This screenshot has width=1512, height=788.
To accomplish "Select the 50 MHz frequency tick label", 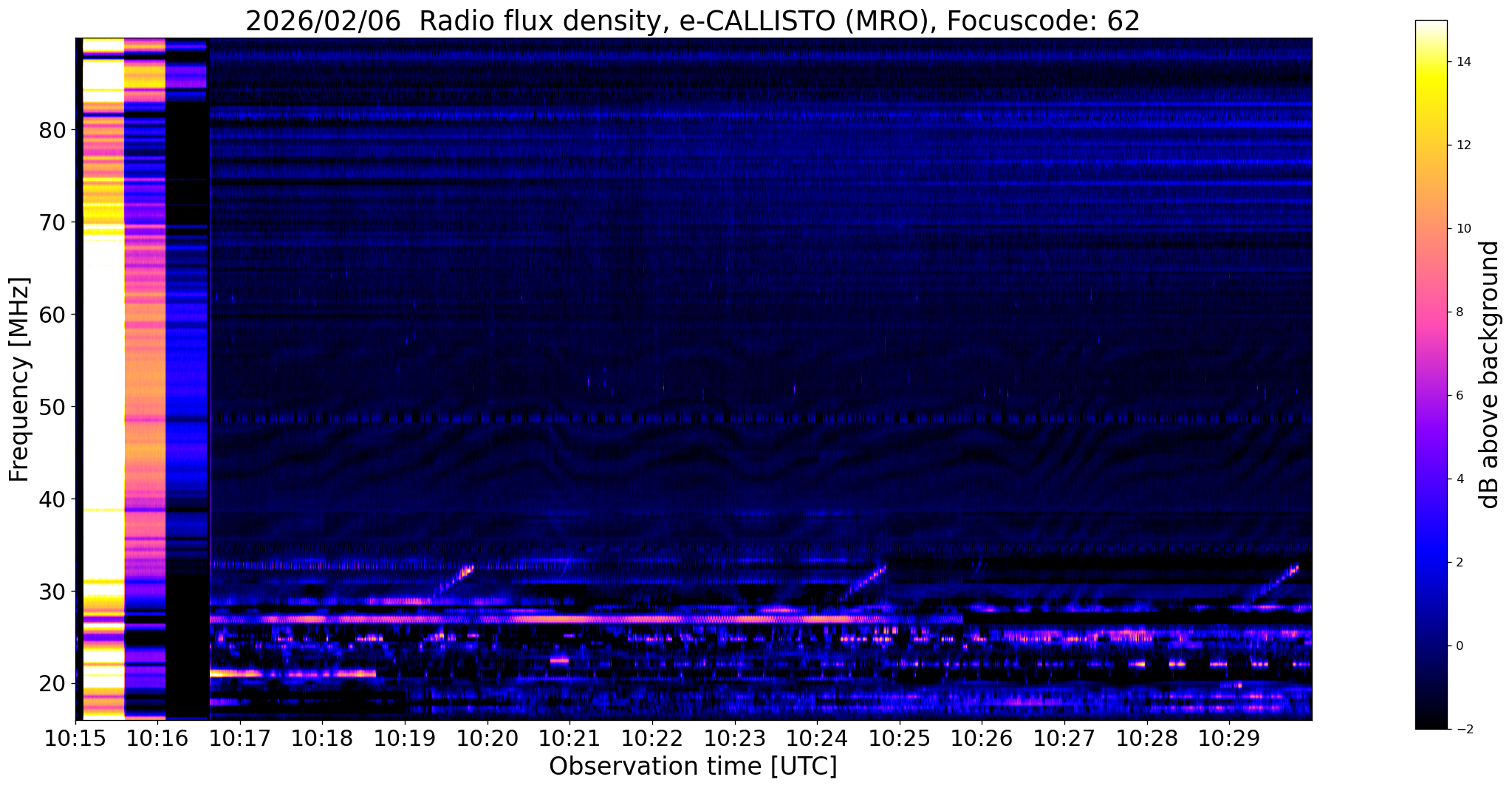I will tap(52, 408).
